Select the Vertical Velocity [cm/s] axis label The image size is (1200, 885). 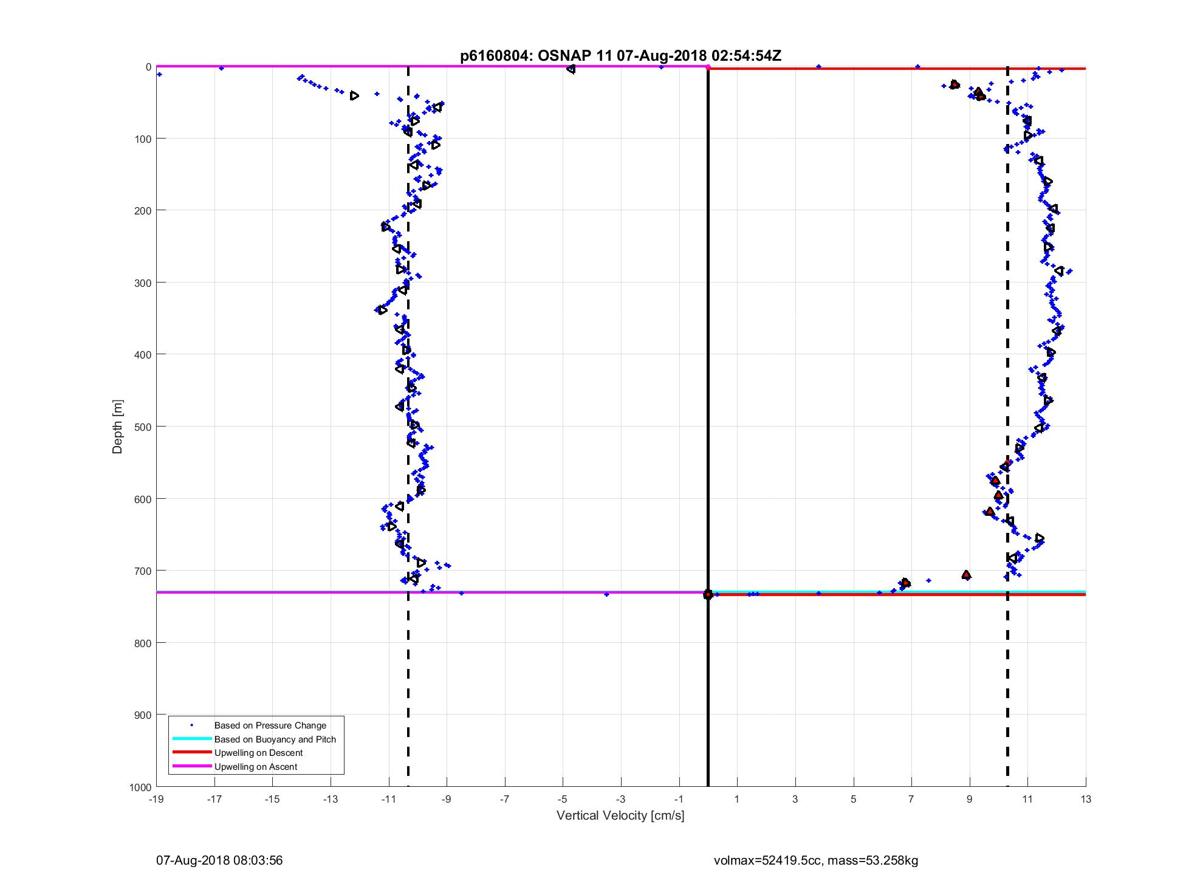point(620,816)
